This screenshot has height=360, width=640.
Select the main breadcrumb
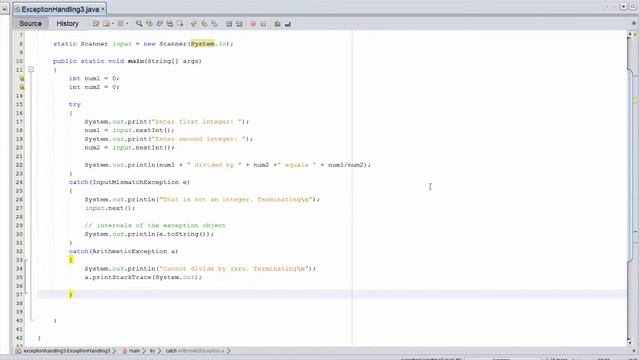[x=131, y=351]
